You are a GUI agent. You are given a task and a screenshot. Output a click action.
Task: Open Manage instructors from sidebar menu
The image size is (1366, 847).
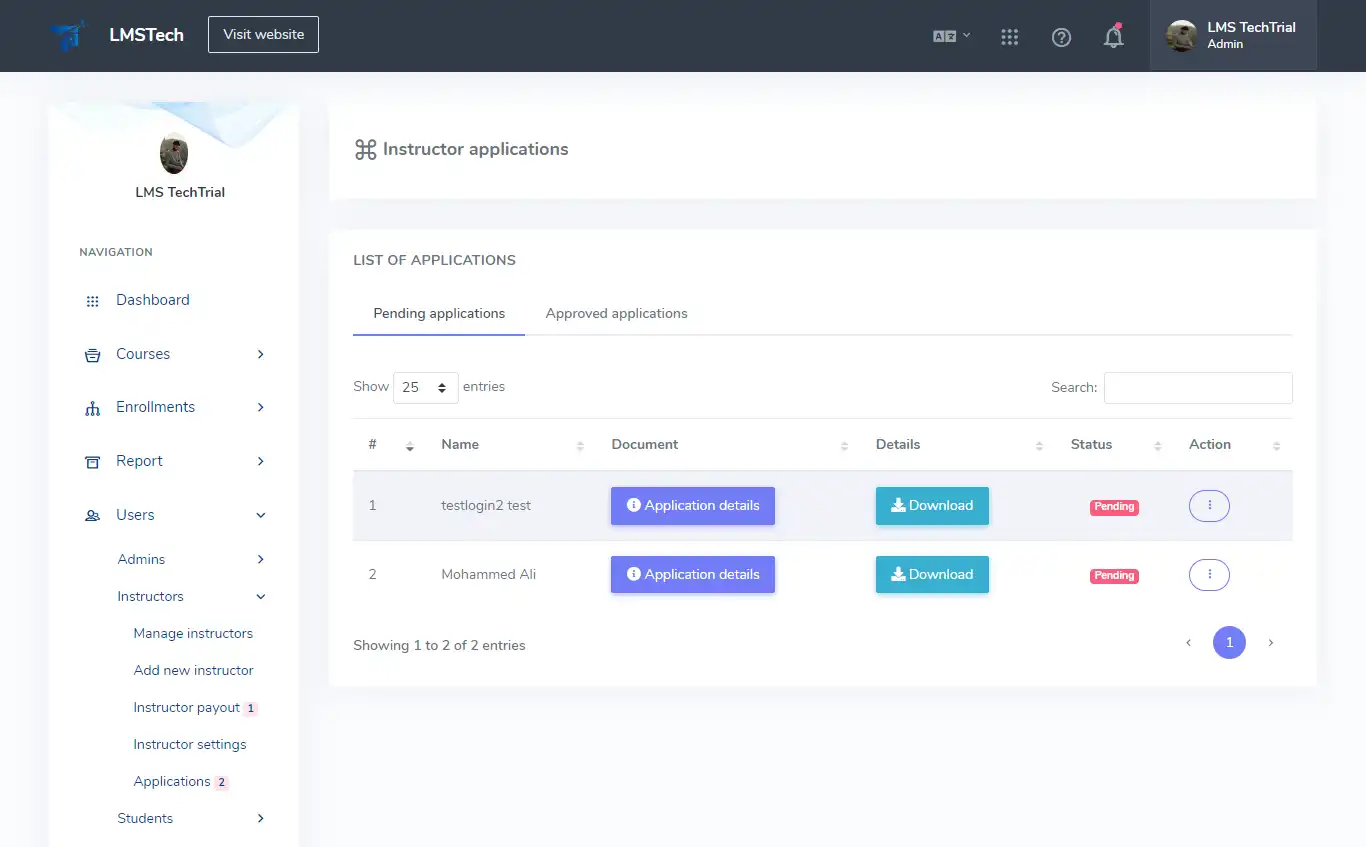[x=193, y=633]
